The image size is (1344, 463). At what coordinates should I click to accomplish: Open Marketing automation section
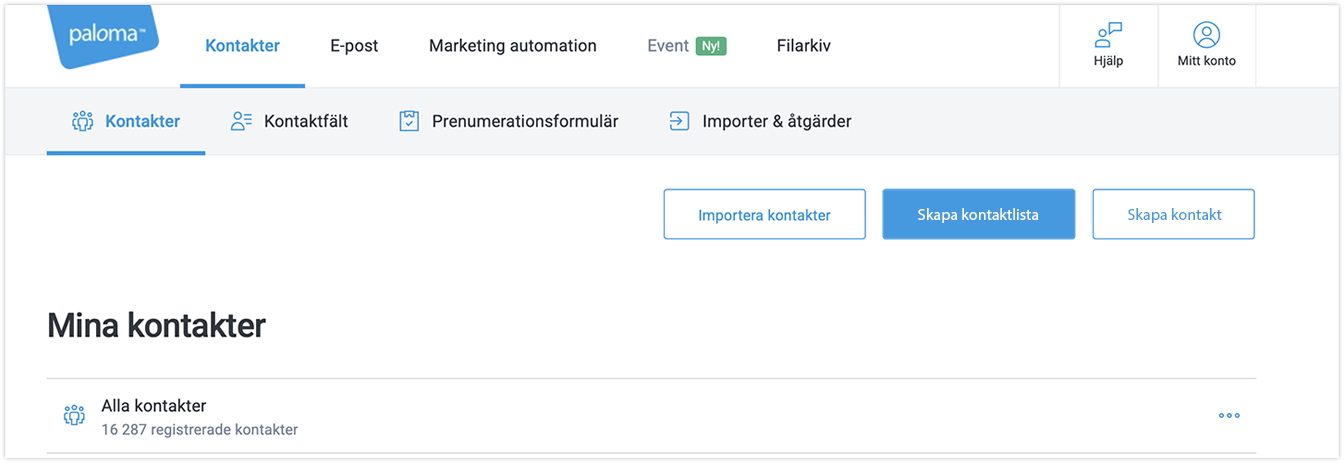click(512, 45)
